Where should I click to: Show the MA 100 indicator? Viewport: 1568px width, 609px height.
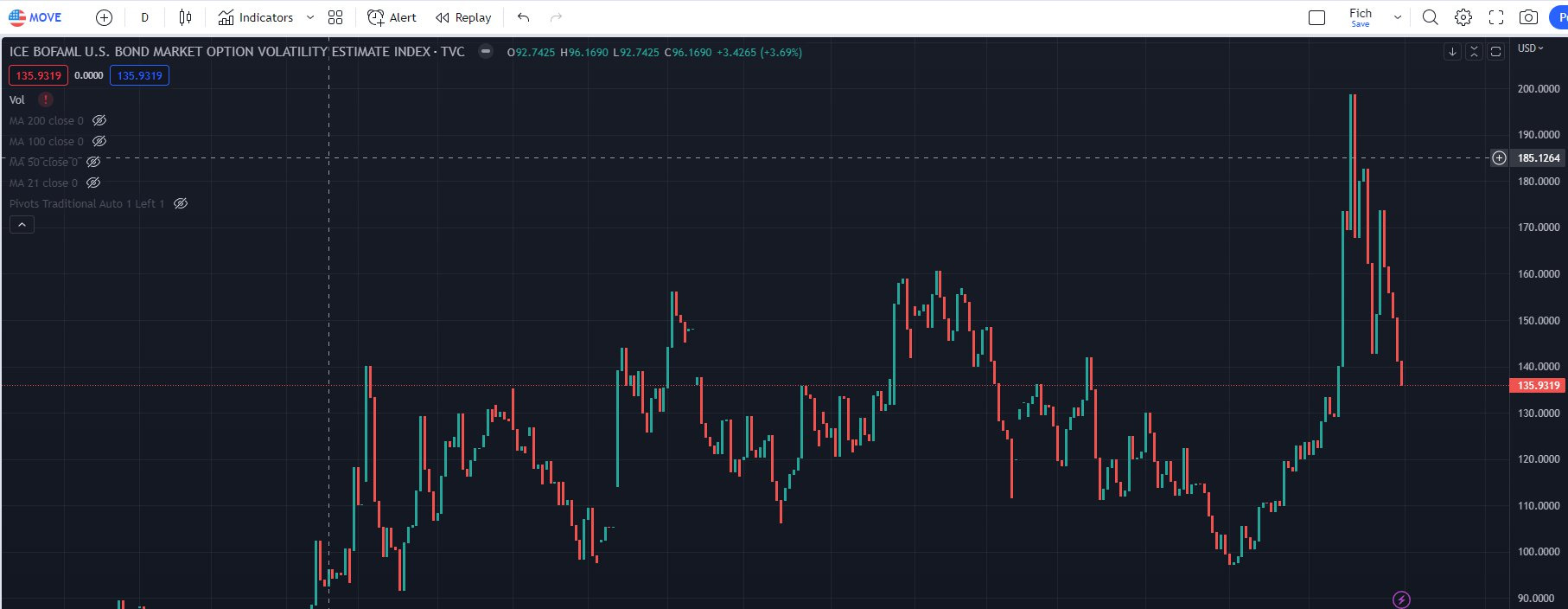[99, 141]
